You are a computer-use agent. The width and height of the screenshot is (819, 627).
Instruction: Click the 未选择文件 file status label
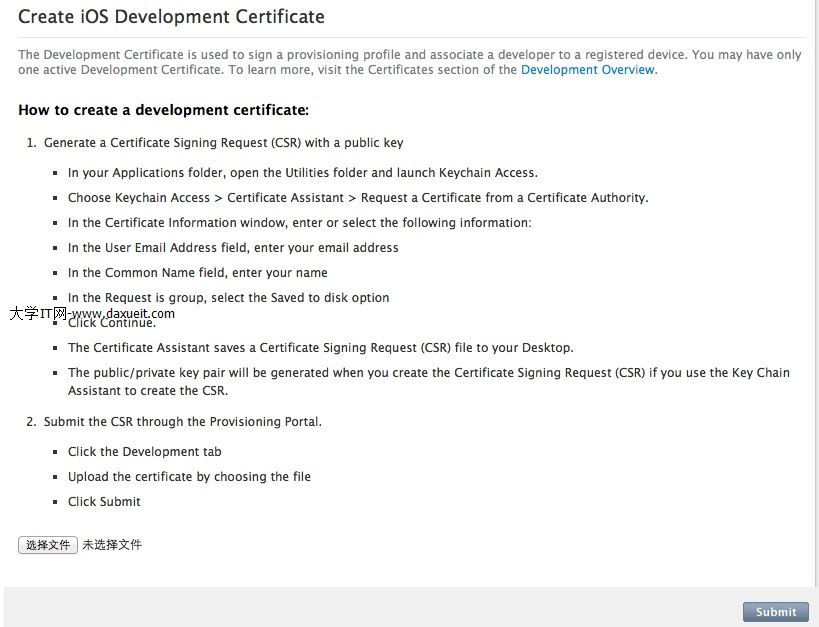coord(112,545)
